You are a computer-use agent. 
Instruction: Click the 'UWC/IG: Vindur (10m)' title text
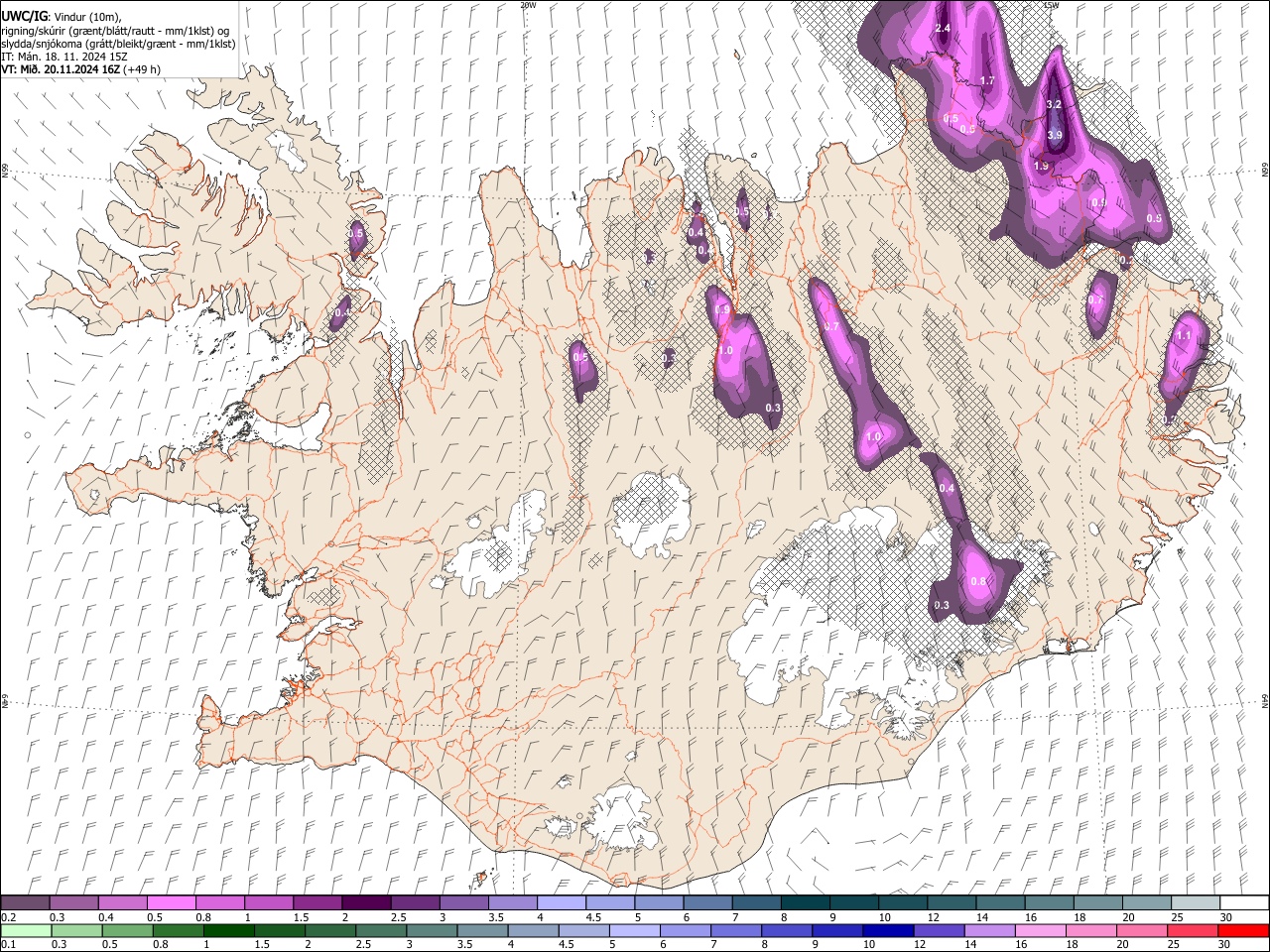coord(61,16)
